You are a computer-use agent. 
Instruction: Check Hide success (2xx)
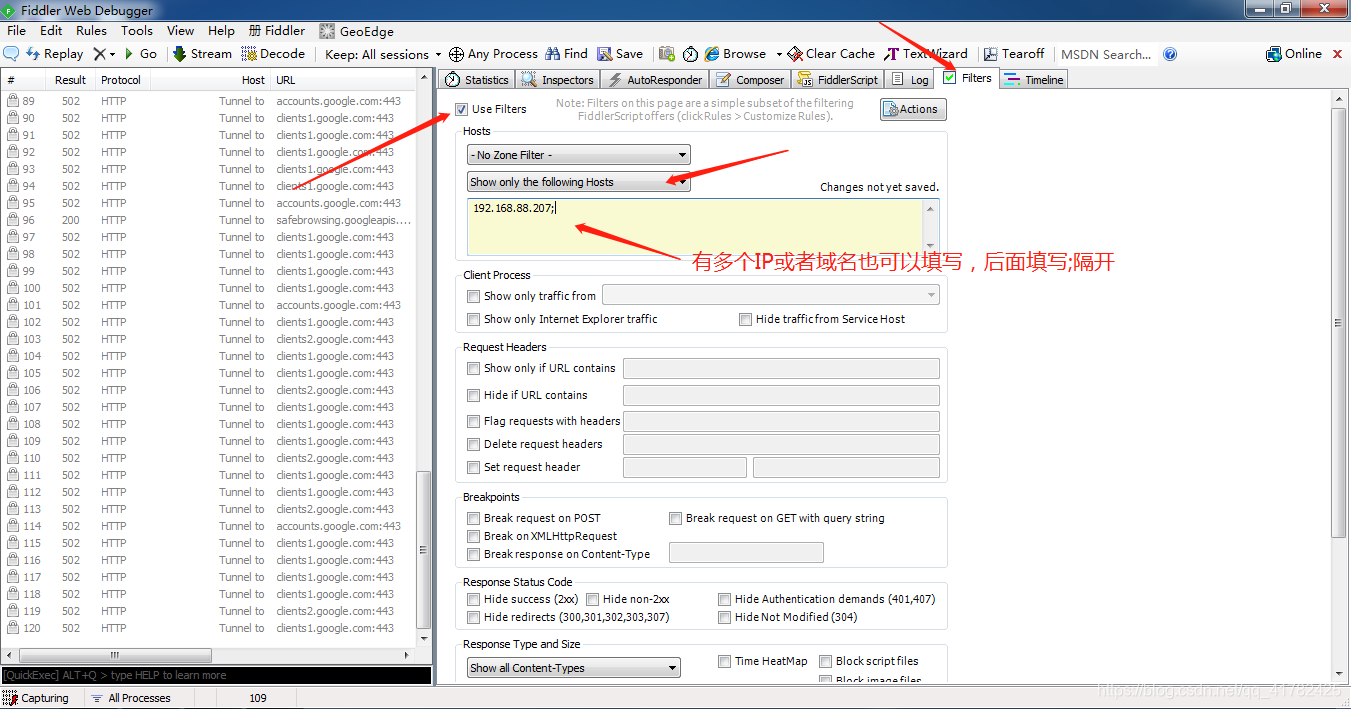(x=474, y=600)
